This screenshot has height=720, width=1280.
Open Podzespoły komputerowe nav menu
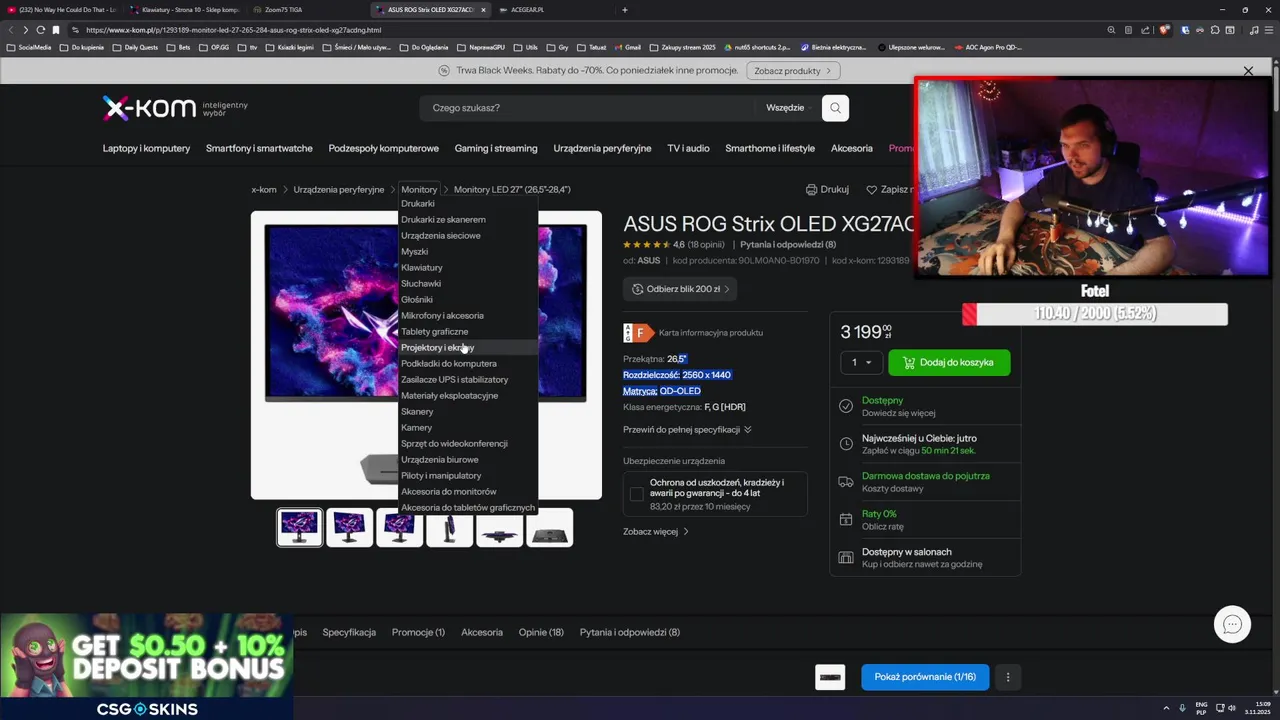[x=384, y=148]
